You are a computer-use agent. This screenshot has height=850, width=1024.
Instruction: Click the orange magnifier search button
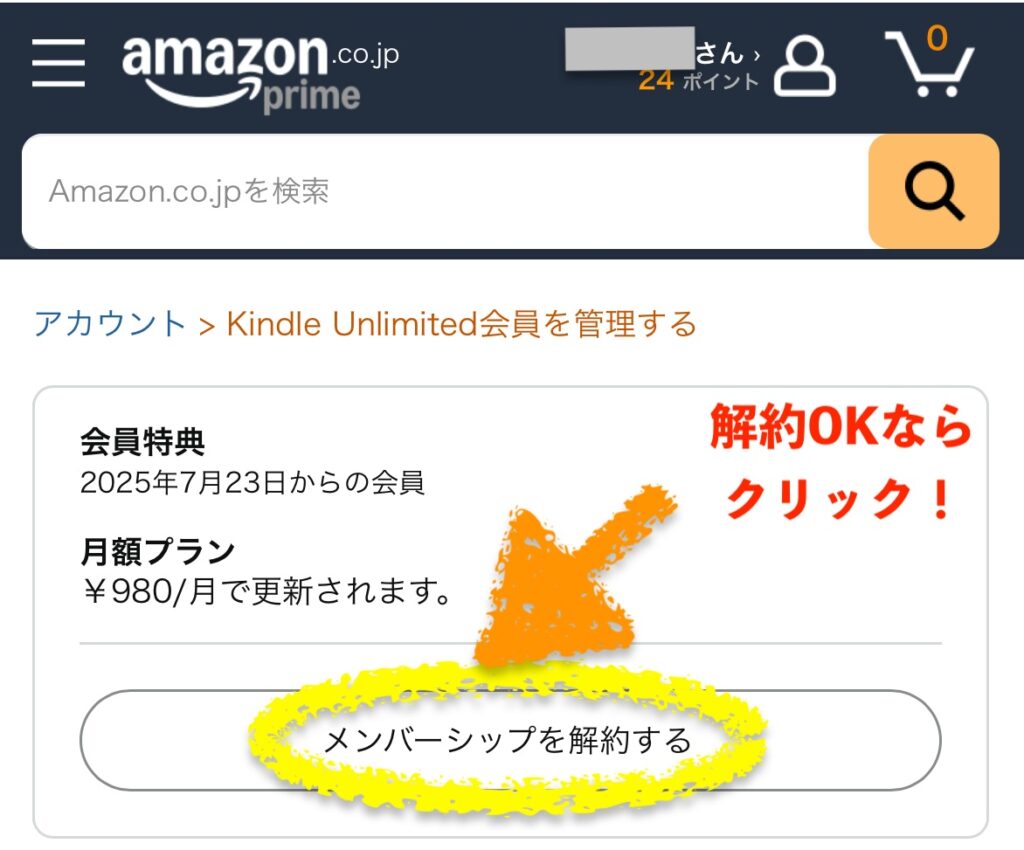coord(933,191)
